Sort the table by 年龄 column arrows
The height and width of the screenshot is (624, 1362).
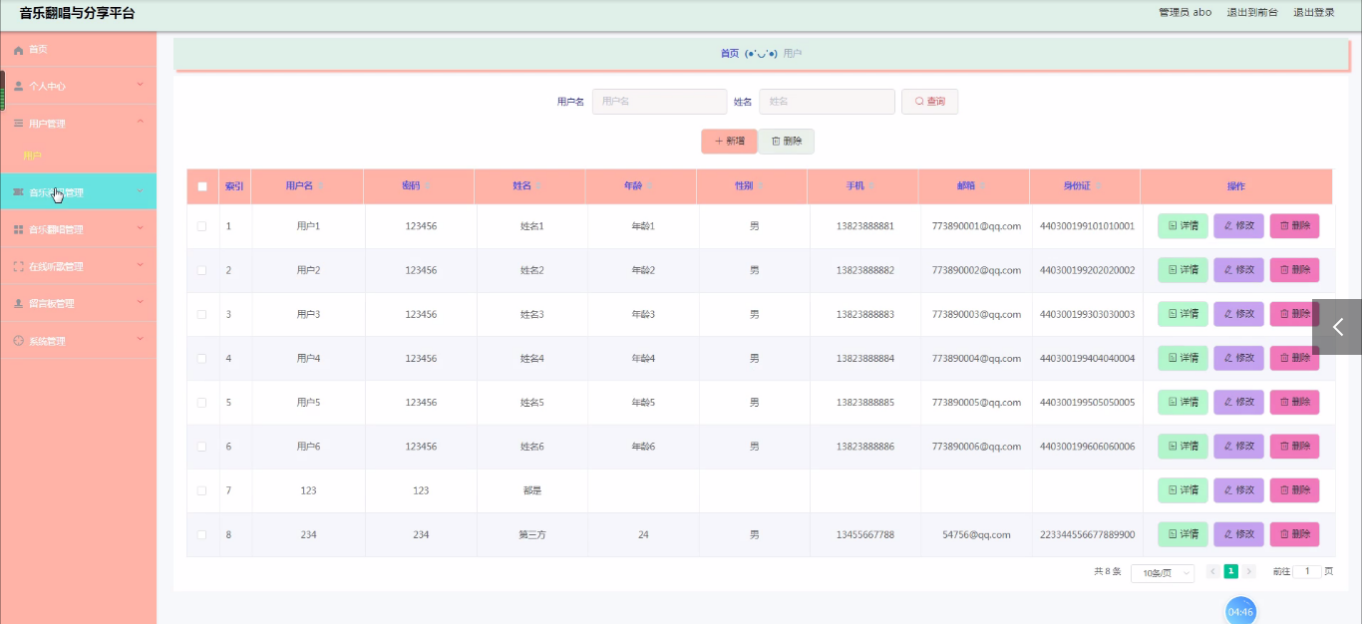pos(650,186)
